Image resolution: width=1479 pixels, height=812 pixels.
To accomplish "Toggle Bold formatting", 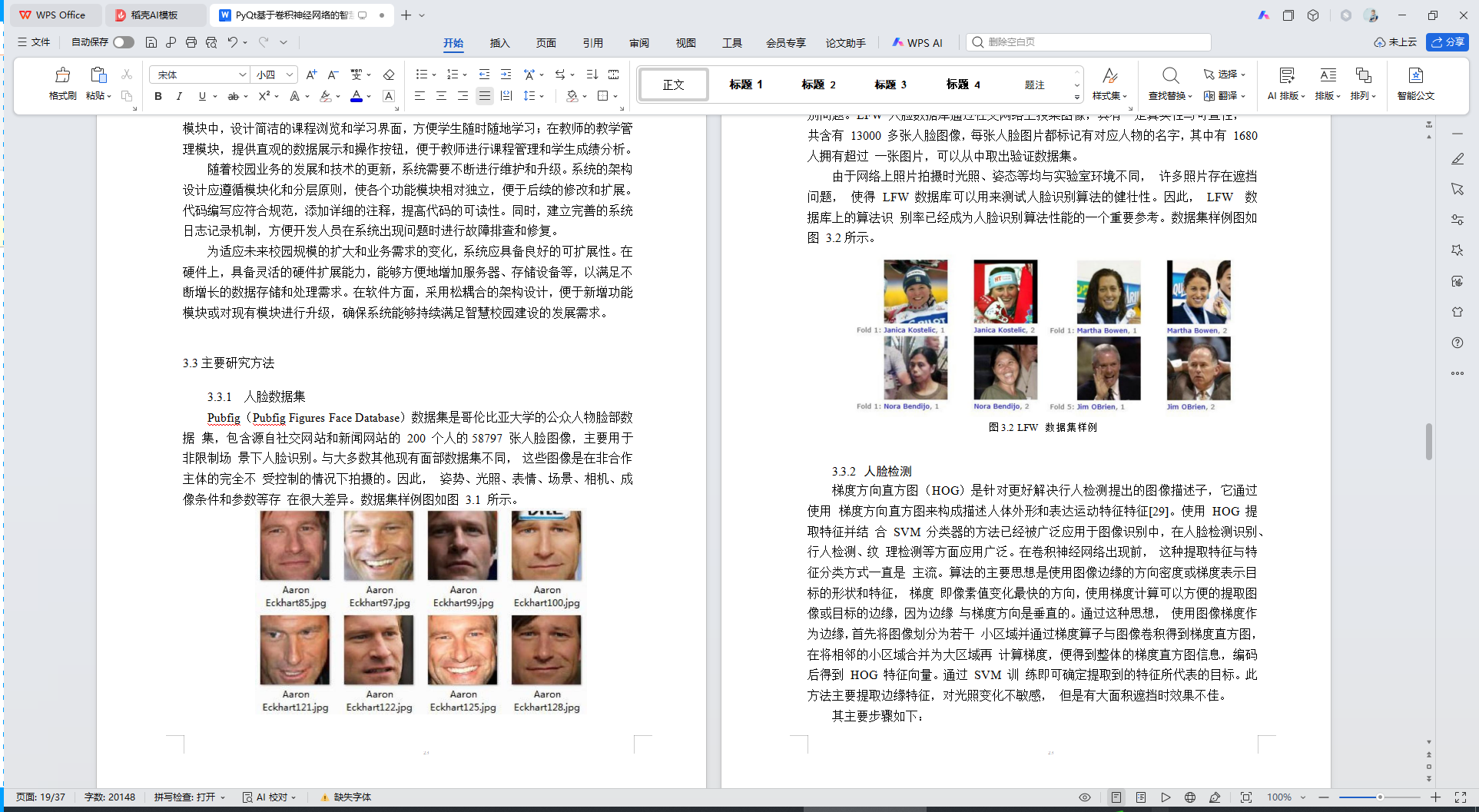I will tap(158, 96).
